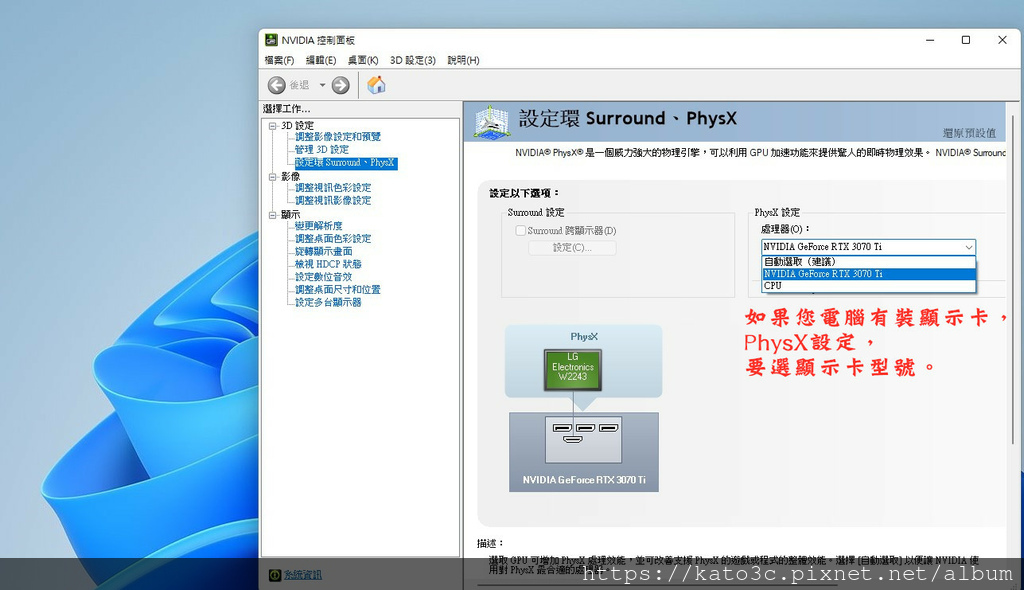Go back with the back arrow button
Screen dimensions: 1024x590
(276, 85)
